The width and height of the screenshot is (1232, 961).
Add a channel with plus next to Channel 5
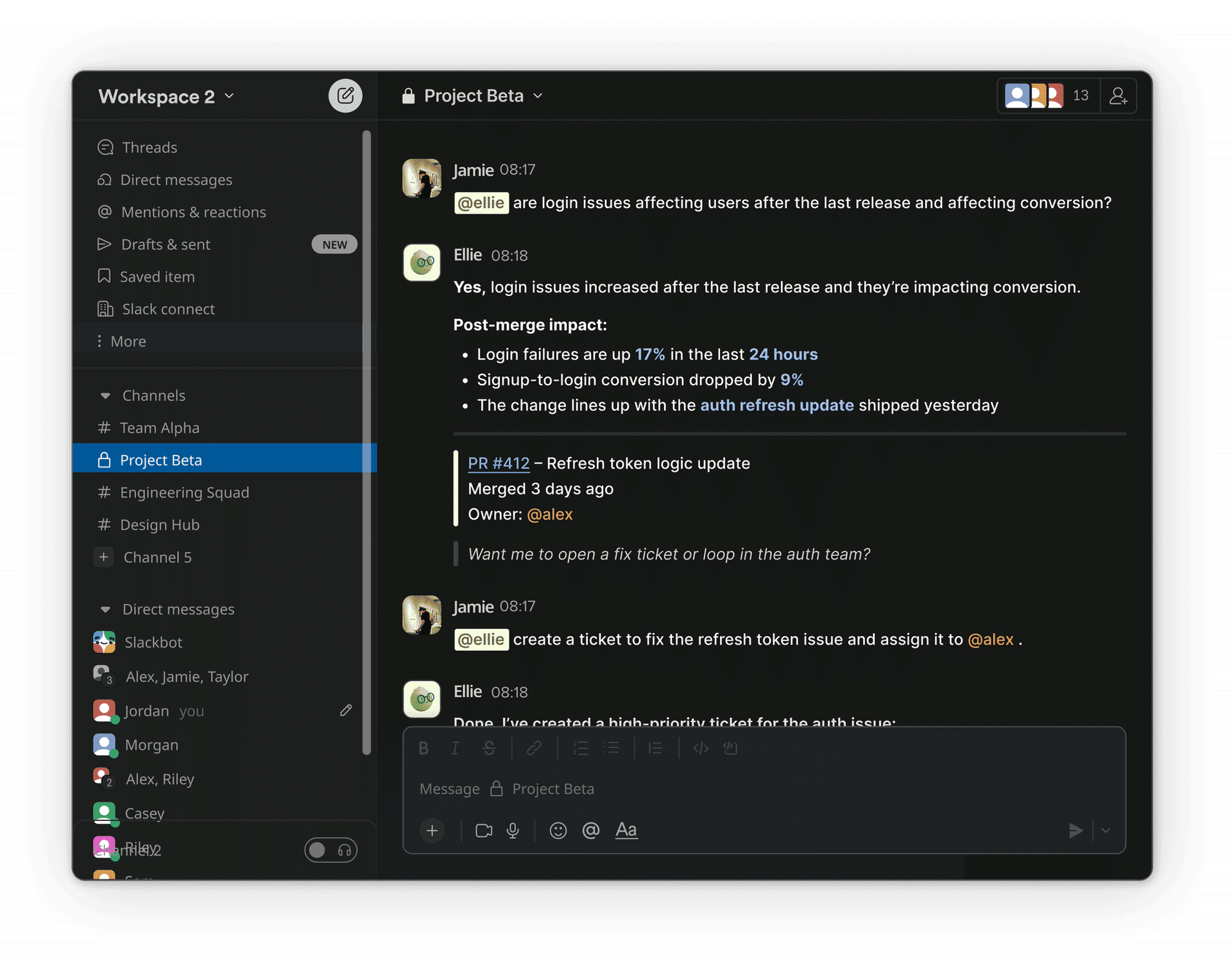pyautogui.click(x=103, y=557)
